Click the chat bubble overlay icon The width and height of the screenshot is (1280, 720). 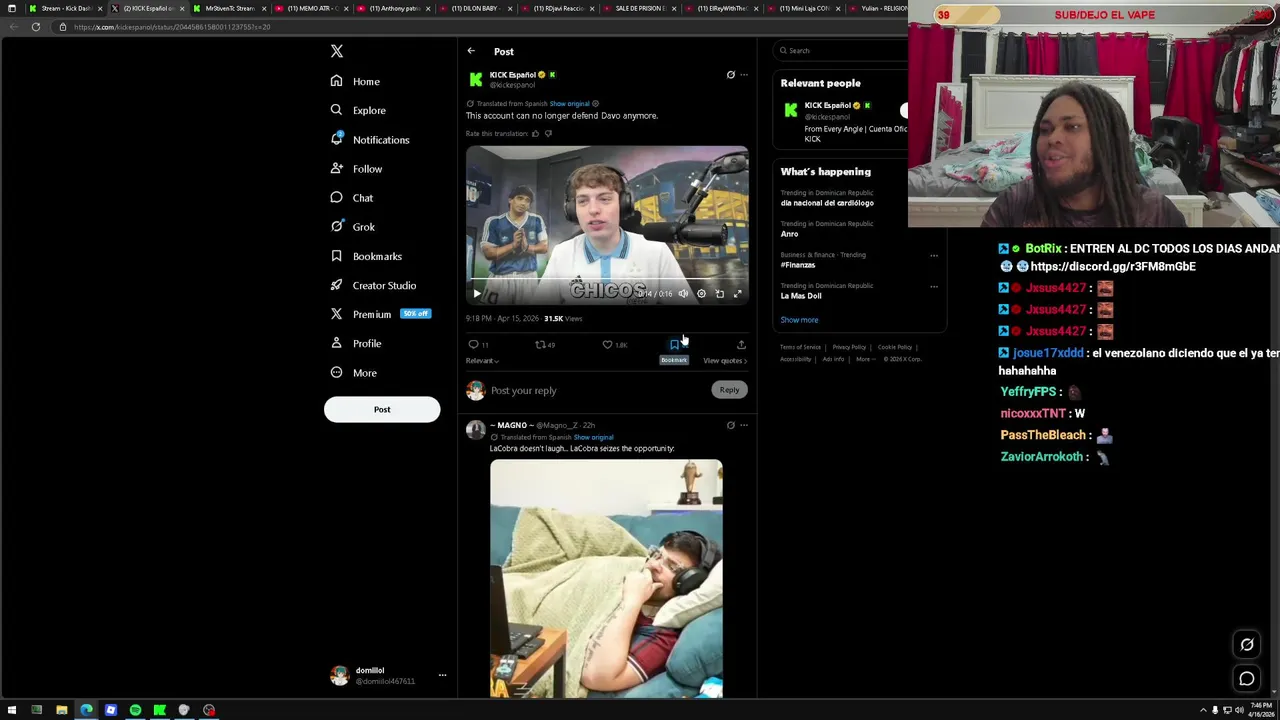click(1247, 679)
